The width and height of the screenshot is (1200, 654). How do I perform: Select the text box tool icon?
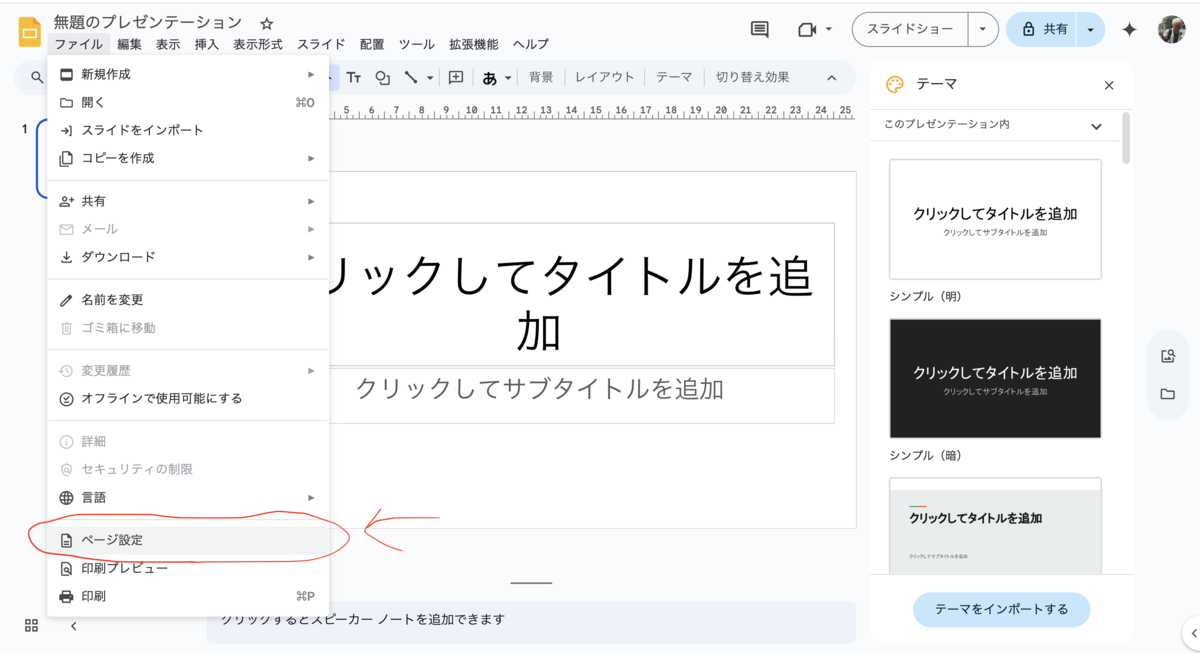pos(353,77)
